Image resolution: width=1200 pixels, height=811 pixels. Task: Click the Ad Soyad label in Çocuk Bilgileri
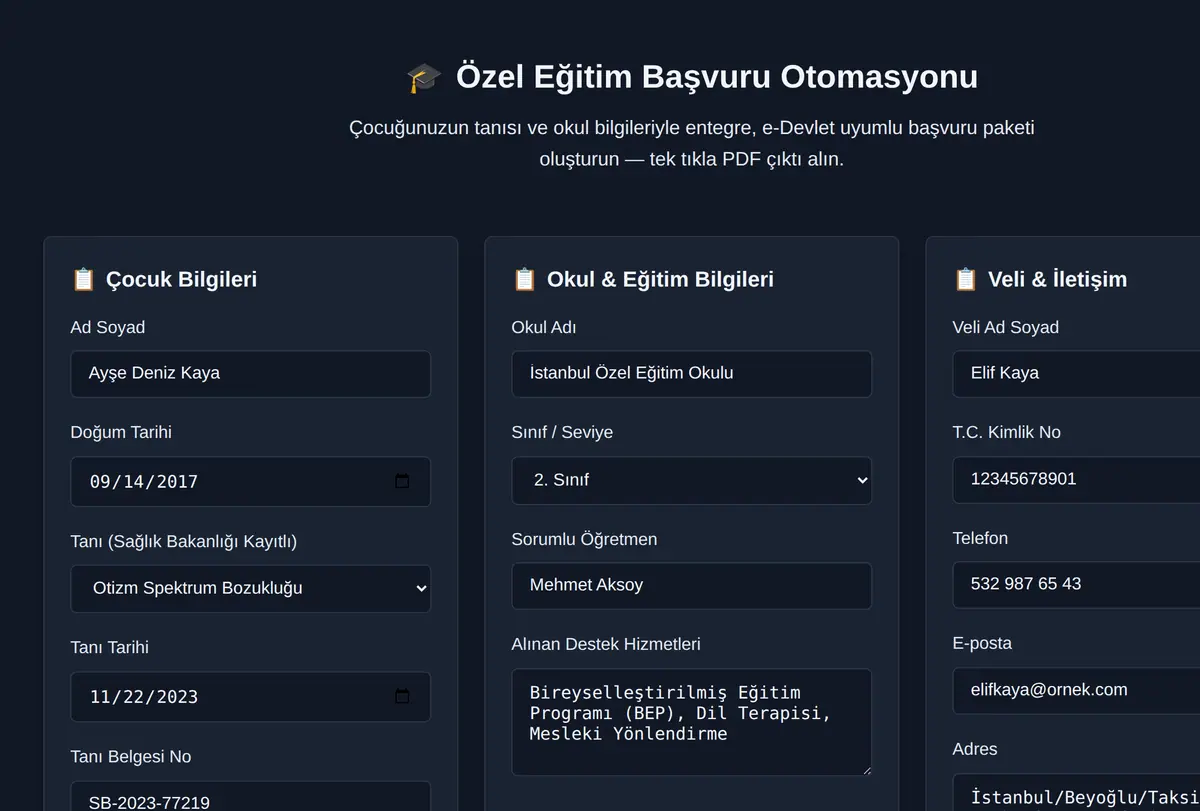click(x=108, y=327)
